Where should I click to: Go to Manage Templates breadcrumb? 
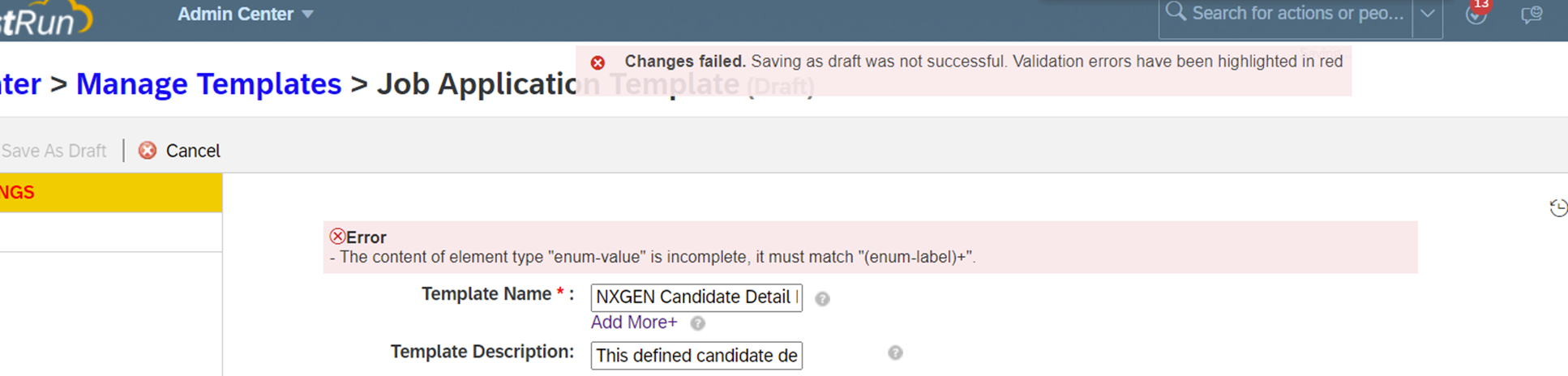208,83
